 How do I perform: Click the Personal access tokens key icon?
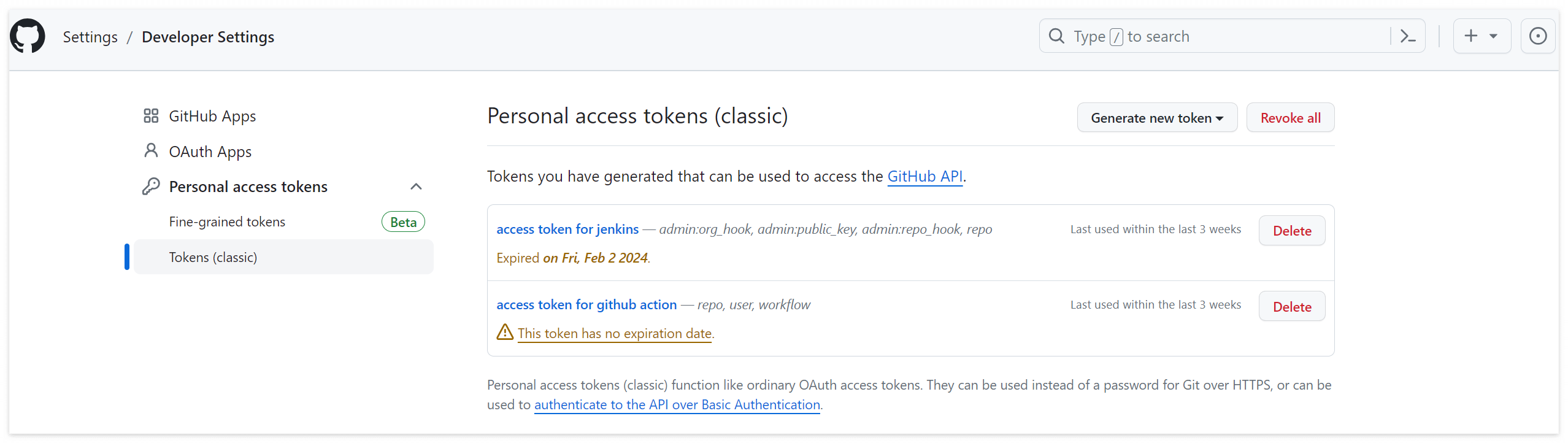pyautogui.click(x=151, y=187)
